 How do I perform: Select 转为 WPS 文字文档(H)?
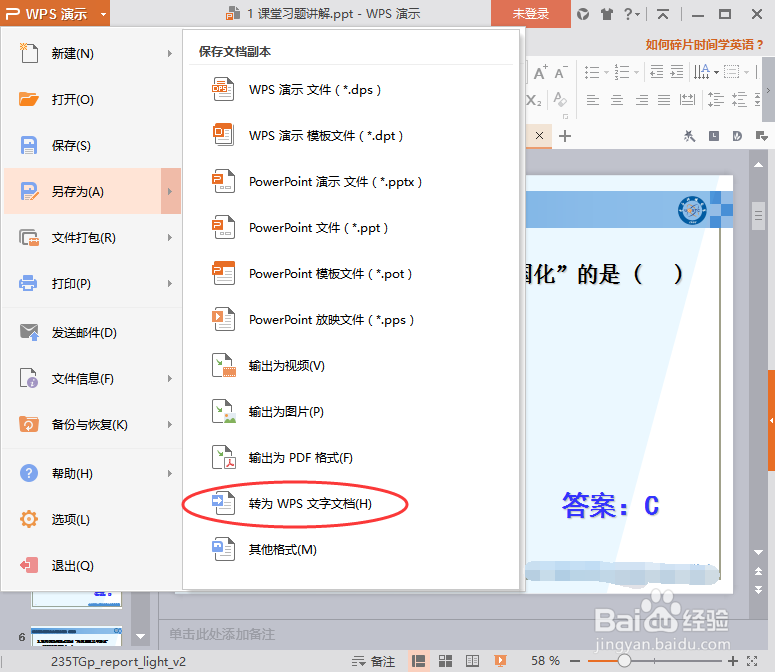pos(351,503)
